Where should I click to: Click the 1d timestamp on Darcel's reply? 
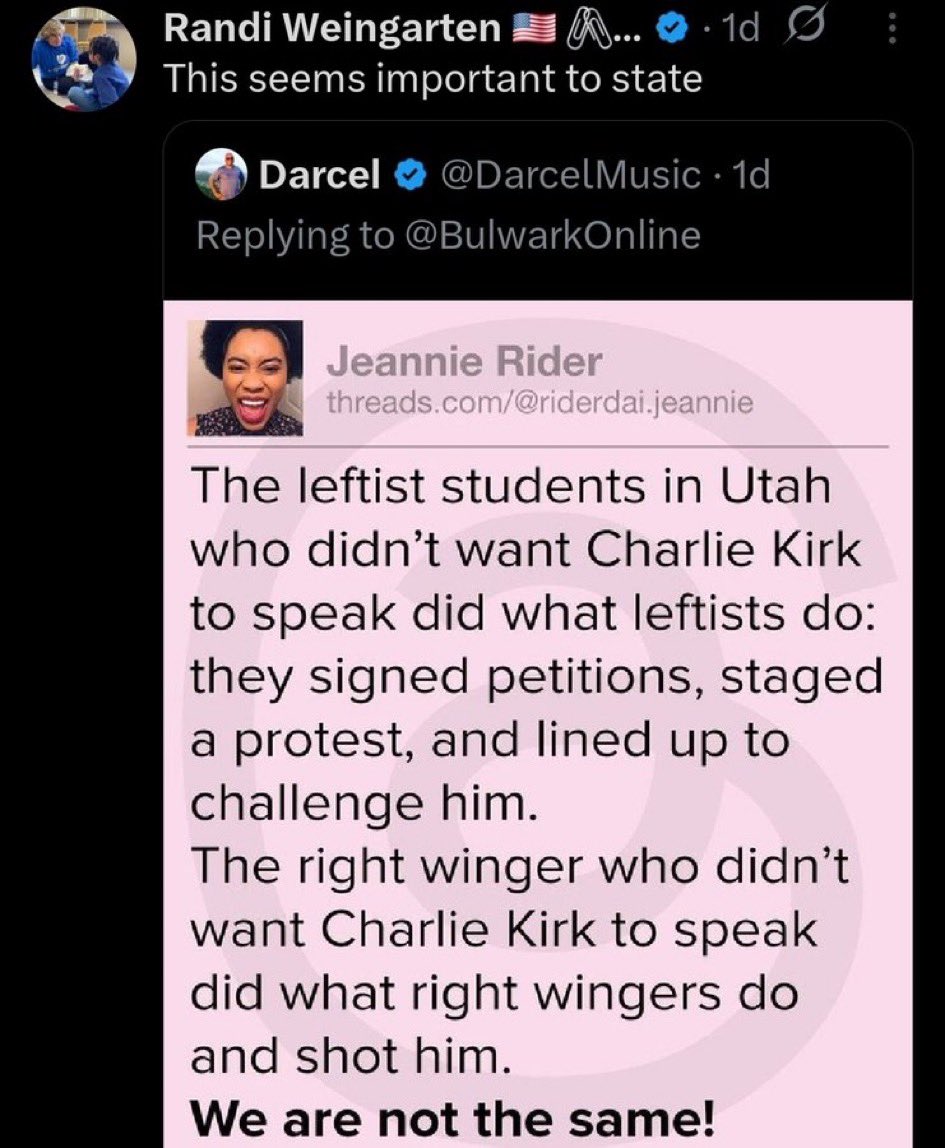pos(751,176)
